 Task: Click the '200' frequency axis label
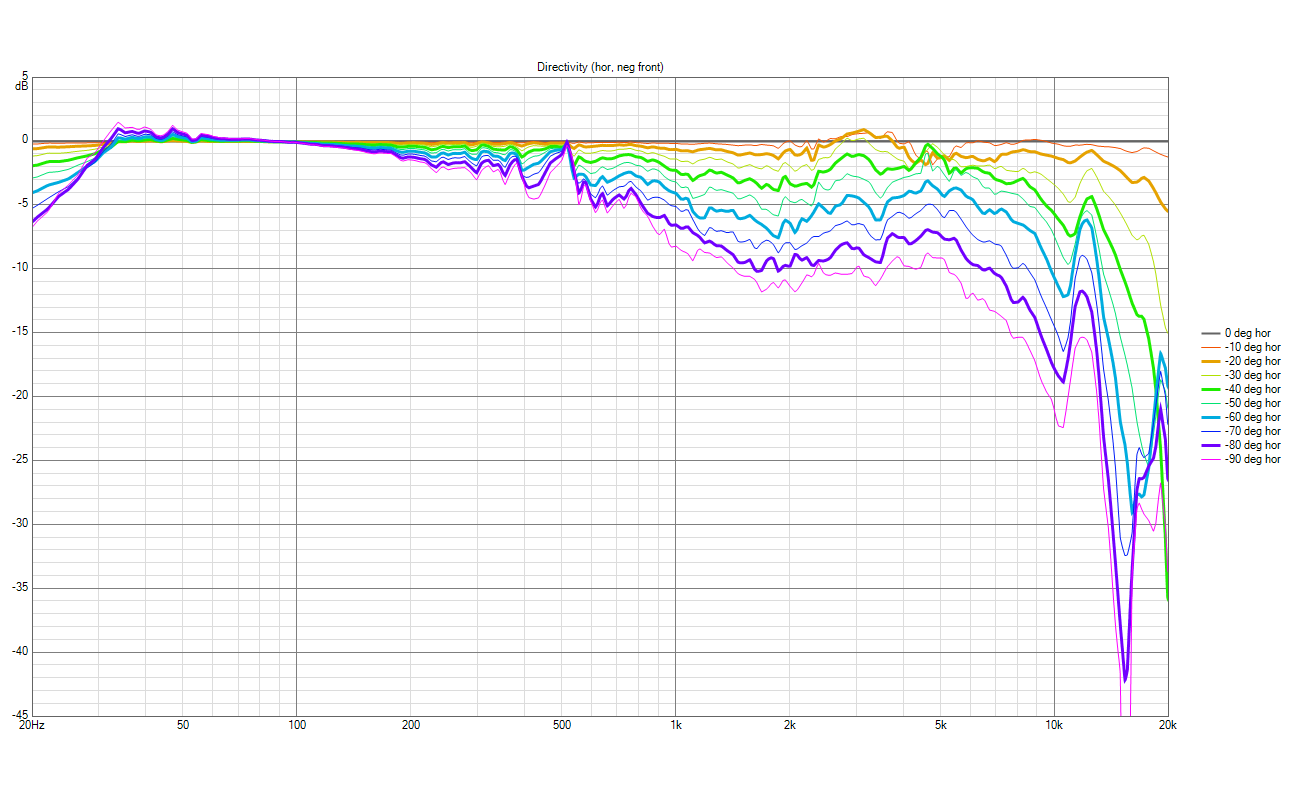coord(410,724)
